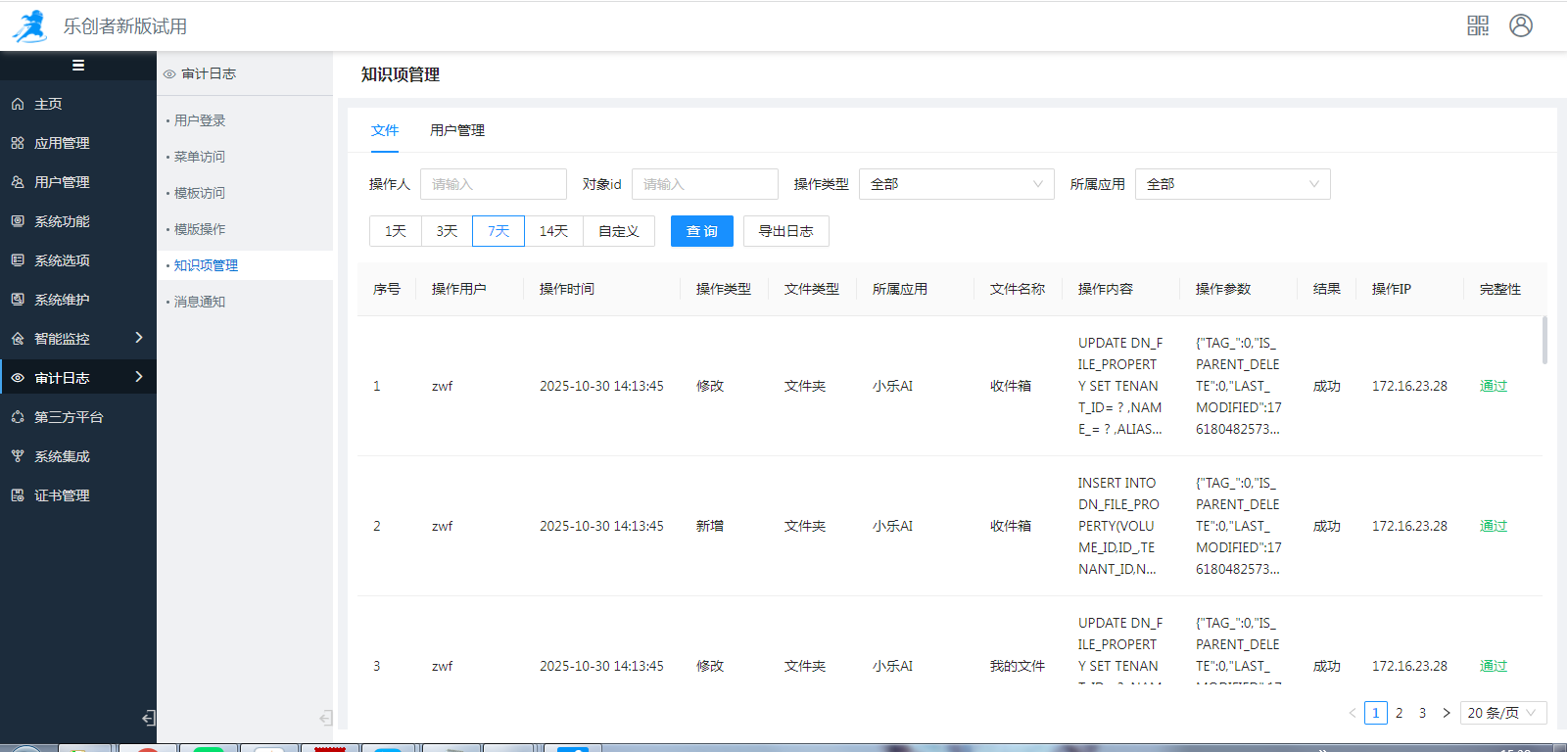The image size is (1568, 752).
Task: Choose the 自定义 time range option
Action: coord(619,231)
